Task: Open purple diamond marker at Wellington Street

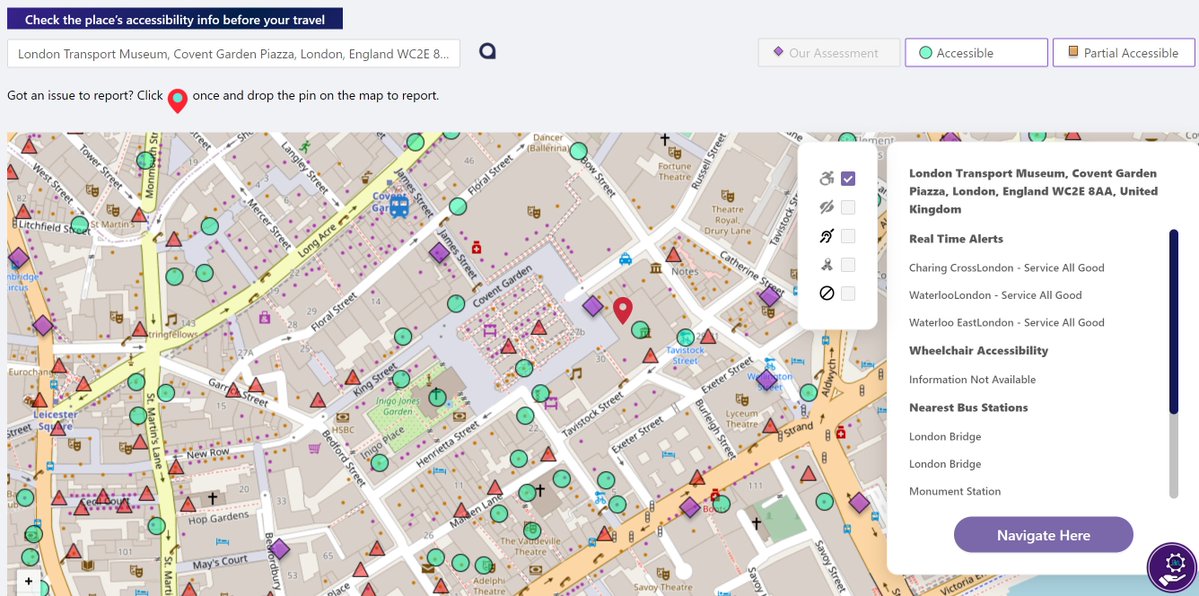Action: 767,379
